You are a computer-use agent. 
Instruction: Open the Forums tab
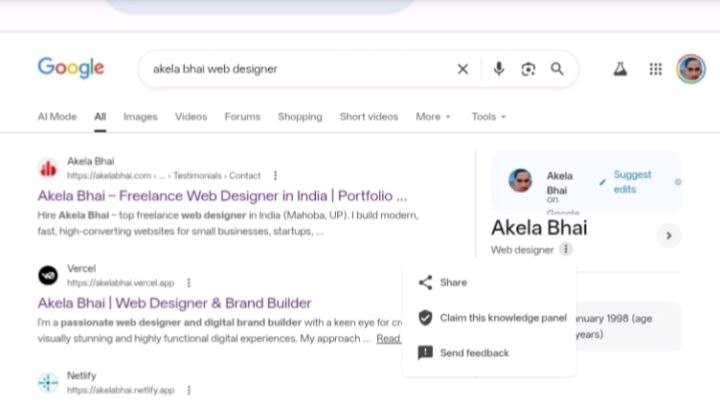click(242, 117)
